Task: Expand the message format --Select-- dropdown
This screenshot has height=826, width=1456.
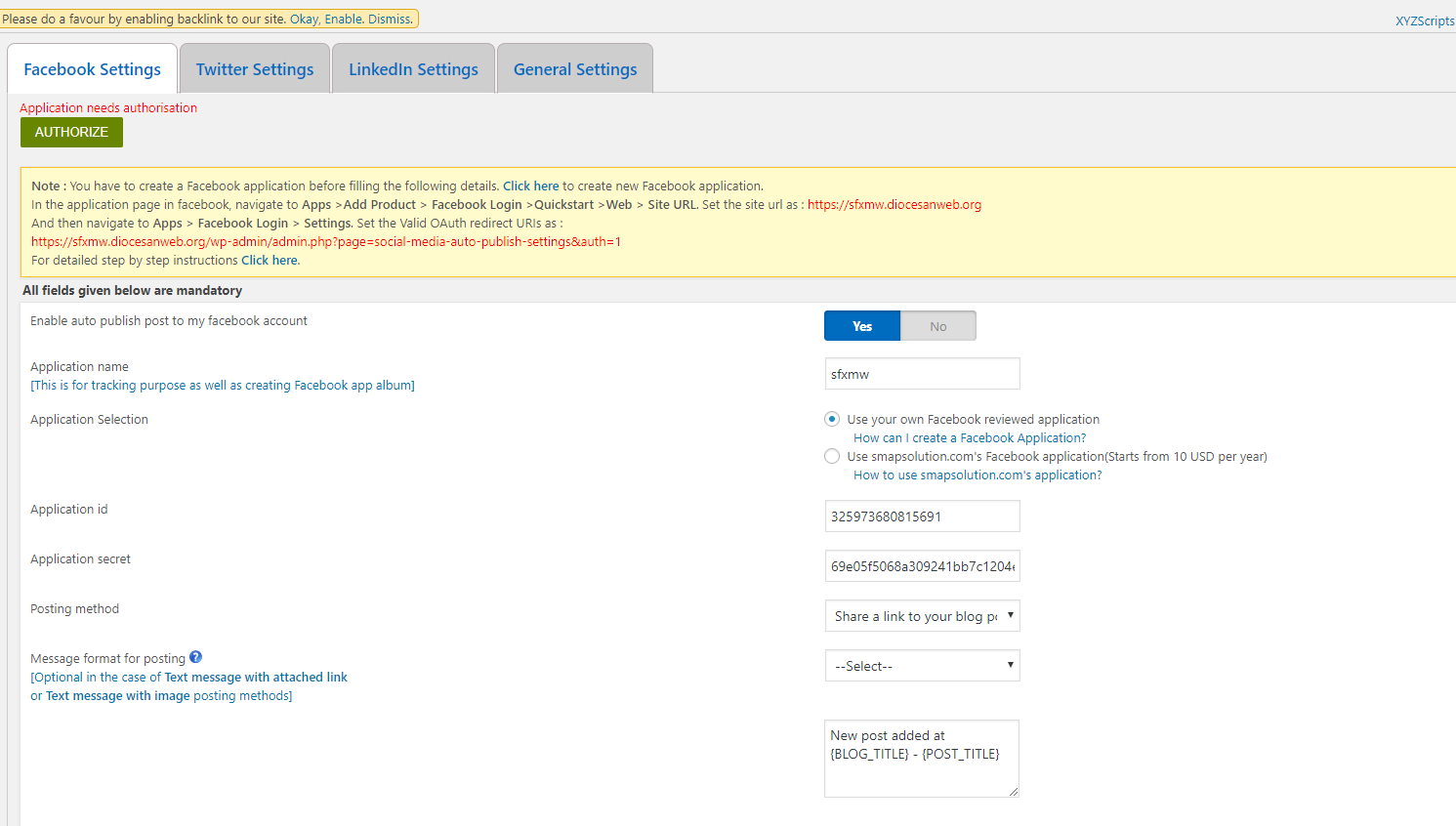Action: tap(922, 666)
